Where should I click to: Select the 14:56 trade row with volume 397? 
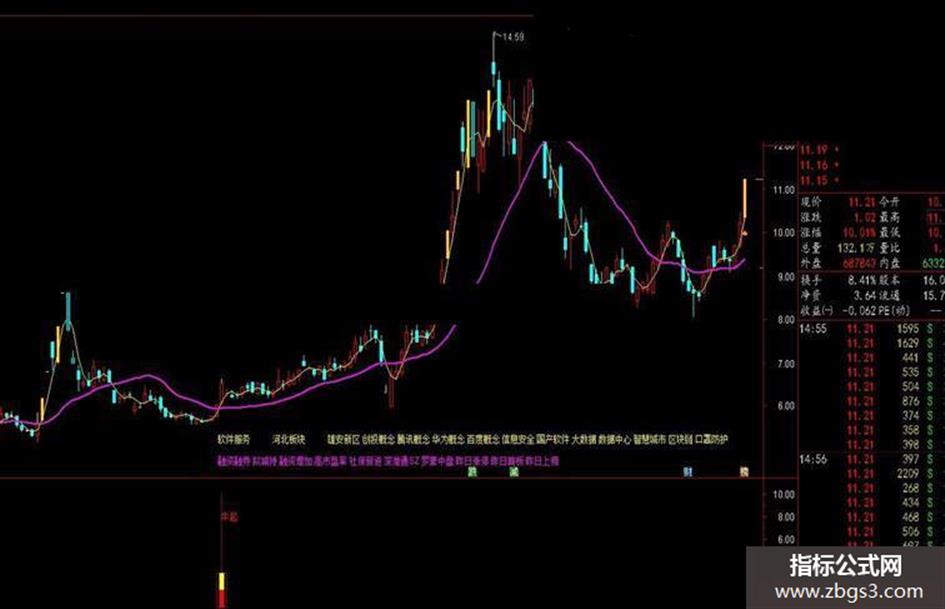(872, 459)
